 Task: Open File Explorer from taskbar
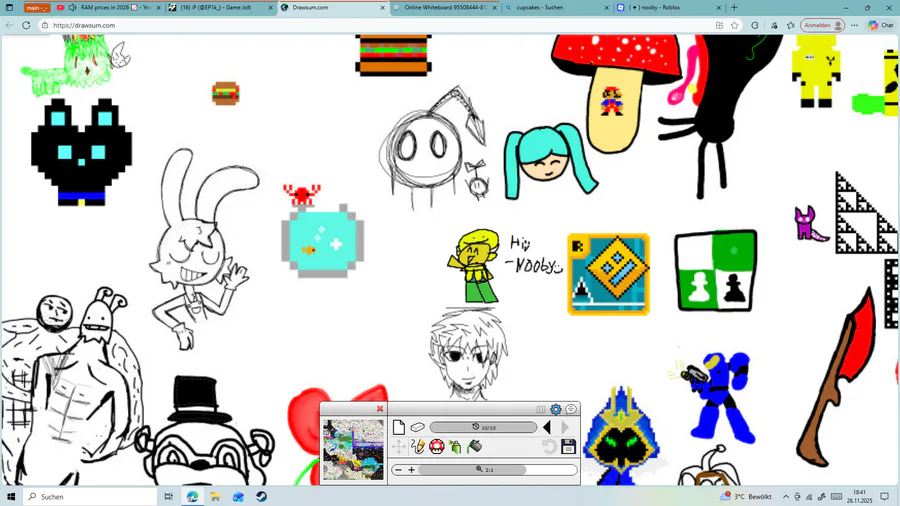[x=215, y=496]
